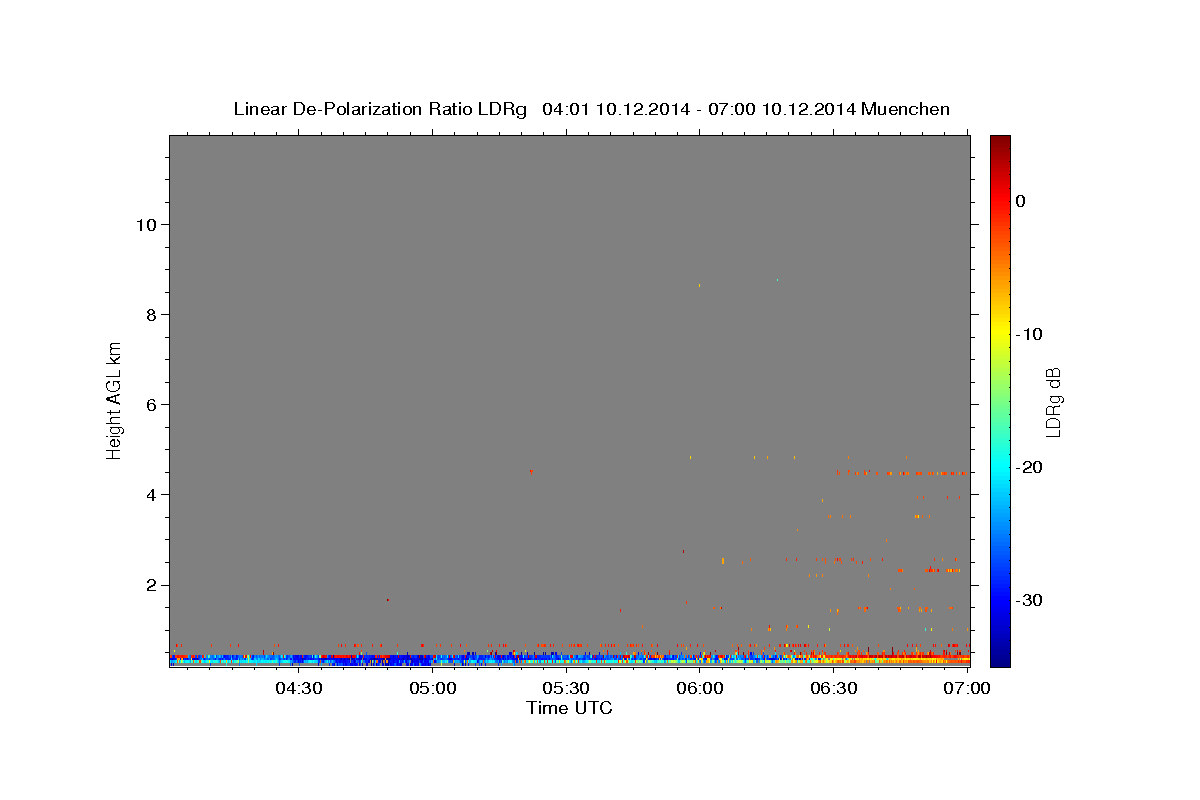Image resolution: width=1200 pixels, height=800 pixels.
Task: Click the isolated red data point near 1.7 km
Action: [388, 600]
